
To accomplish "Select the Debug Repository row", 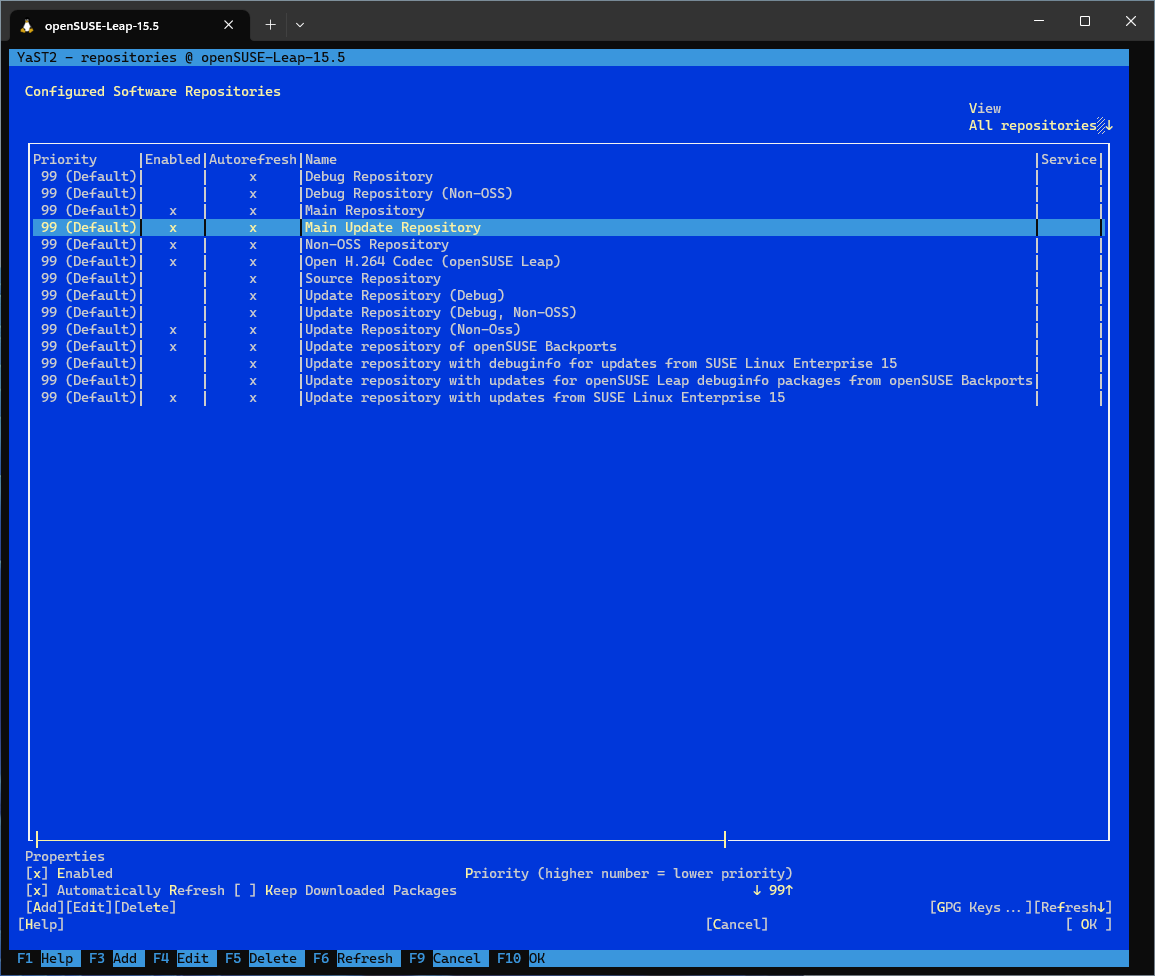I will click(567, 177).
